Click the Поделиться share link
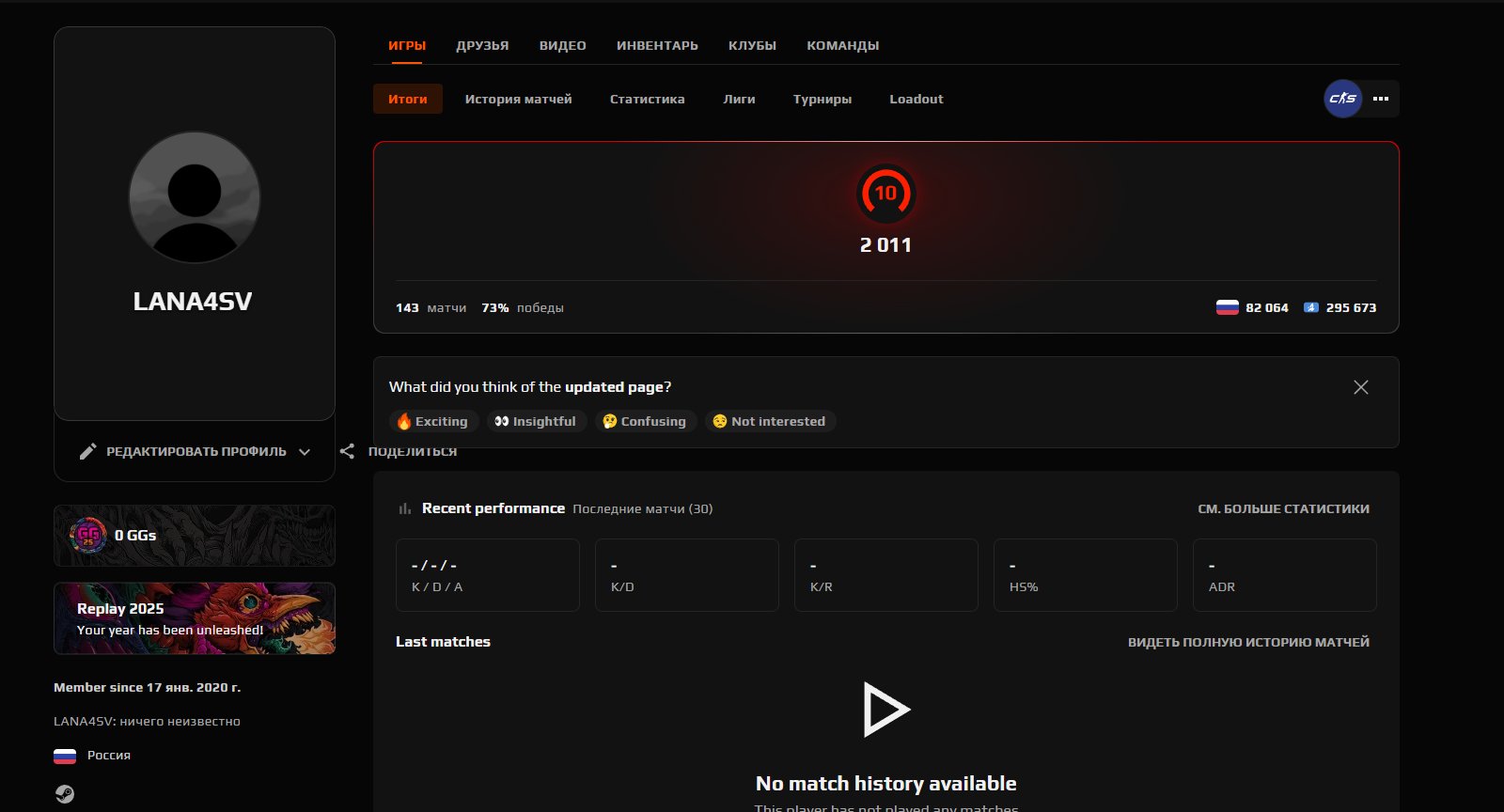 (x=413, y=451)
